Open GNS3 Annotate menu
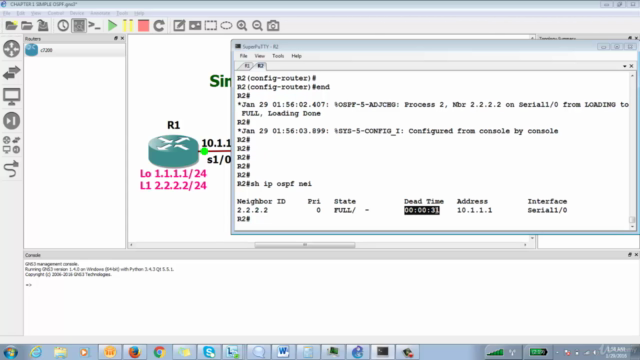This screenshot has width=640, height=360. (x=100, y=13)
